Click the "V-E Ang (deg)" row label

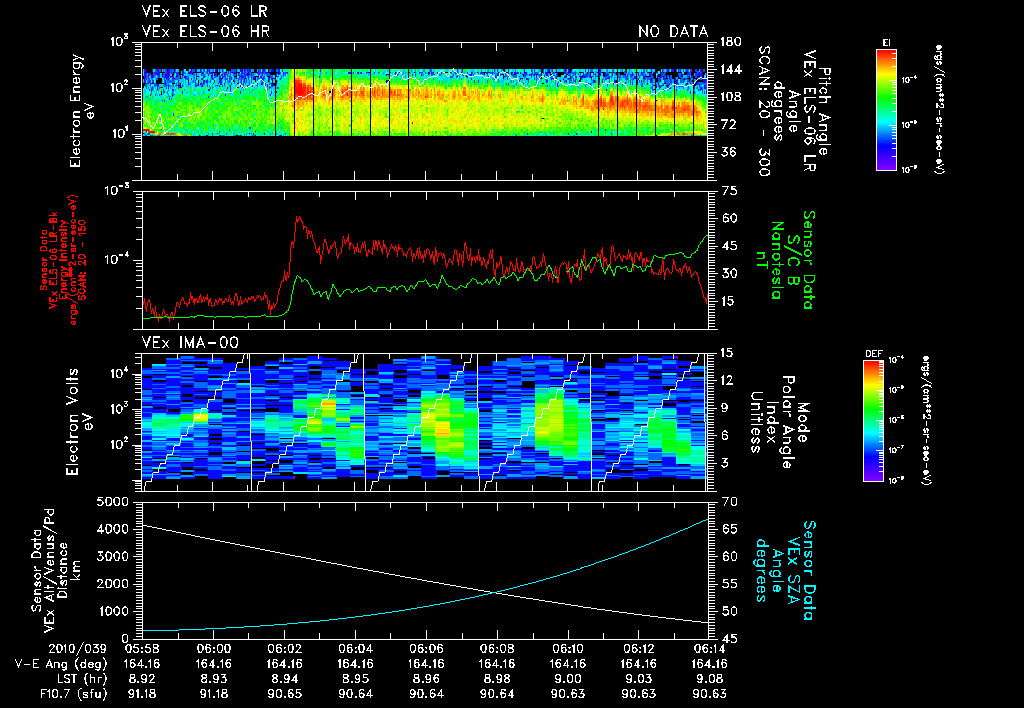(61, 664)
